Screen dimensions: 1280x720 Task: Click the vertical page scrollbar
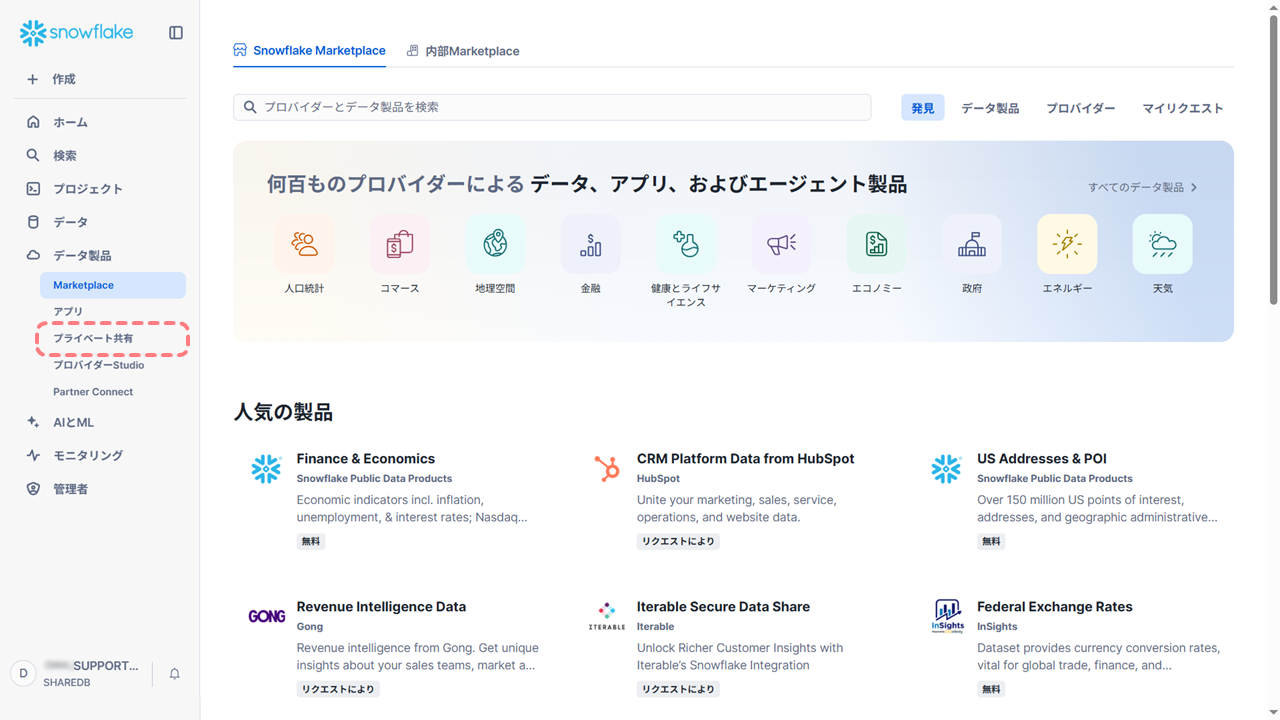click(1273, 160)
